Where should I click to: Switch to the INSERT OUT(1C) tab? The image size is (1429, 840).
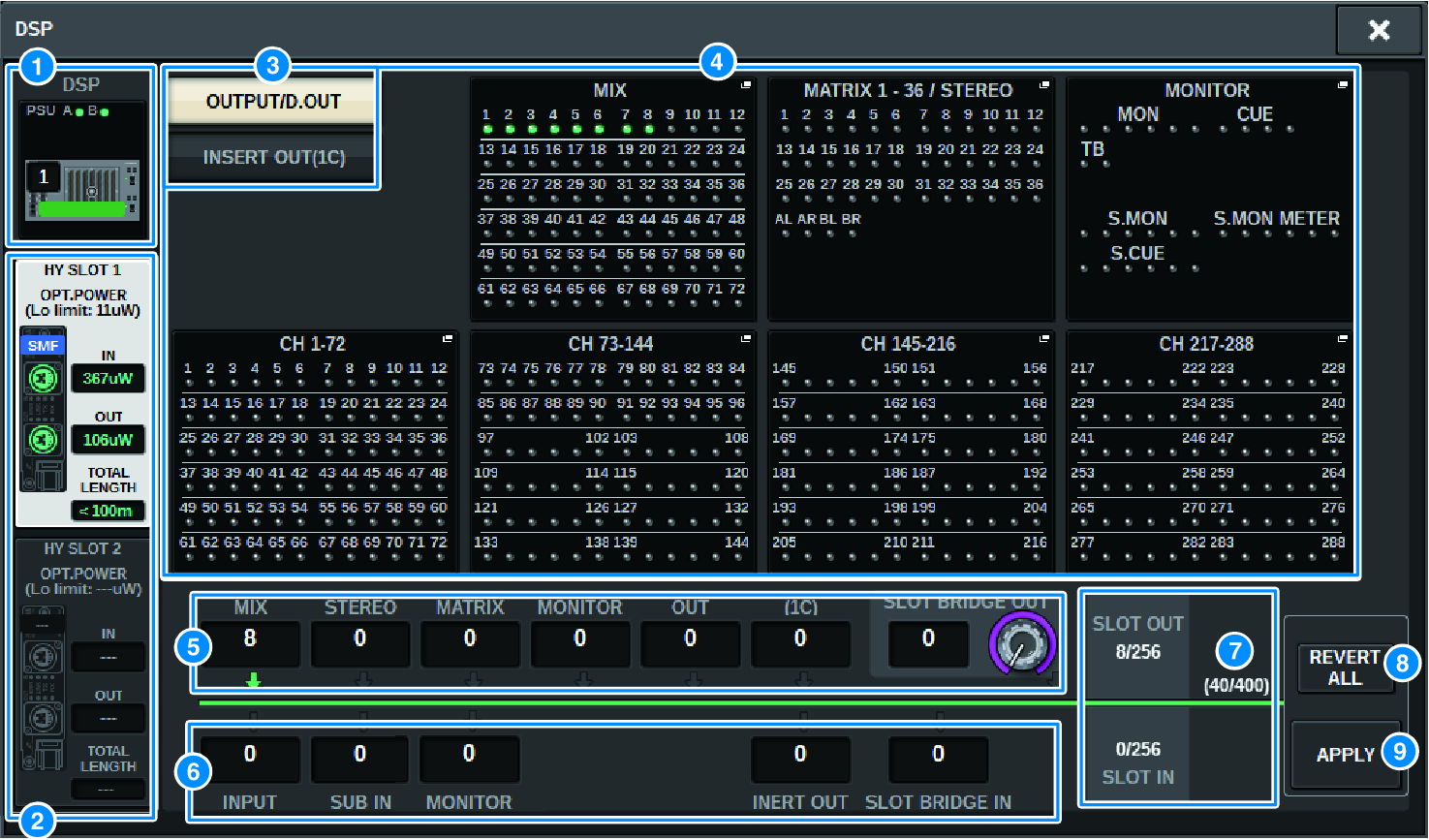(x=272, y=157)
